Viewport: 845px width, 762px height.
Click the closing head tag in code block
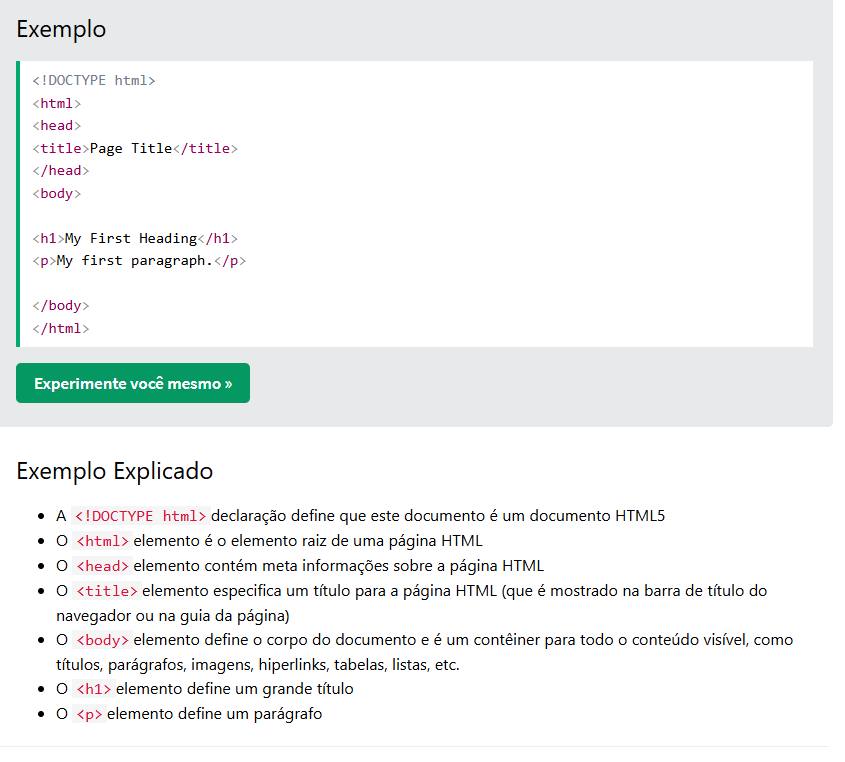60,170
